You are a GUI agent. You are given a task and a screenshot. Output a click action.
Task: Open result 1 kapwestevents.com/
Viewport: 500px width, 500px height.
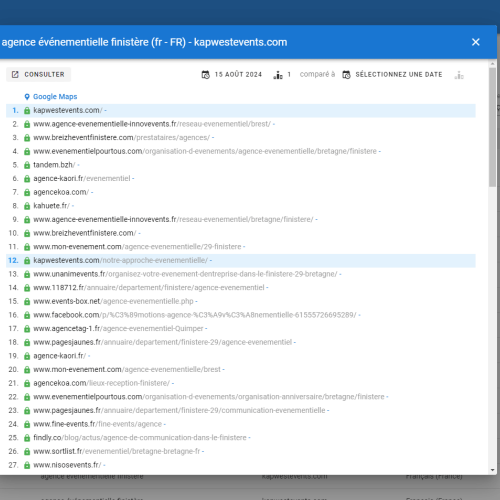point(68,110)
